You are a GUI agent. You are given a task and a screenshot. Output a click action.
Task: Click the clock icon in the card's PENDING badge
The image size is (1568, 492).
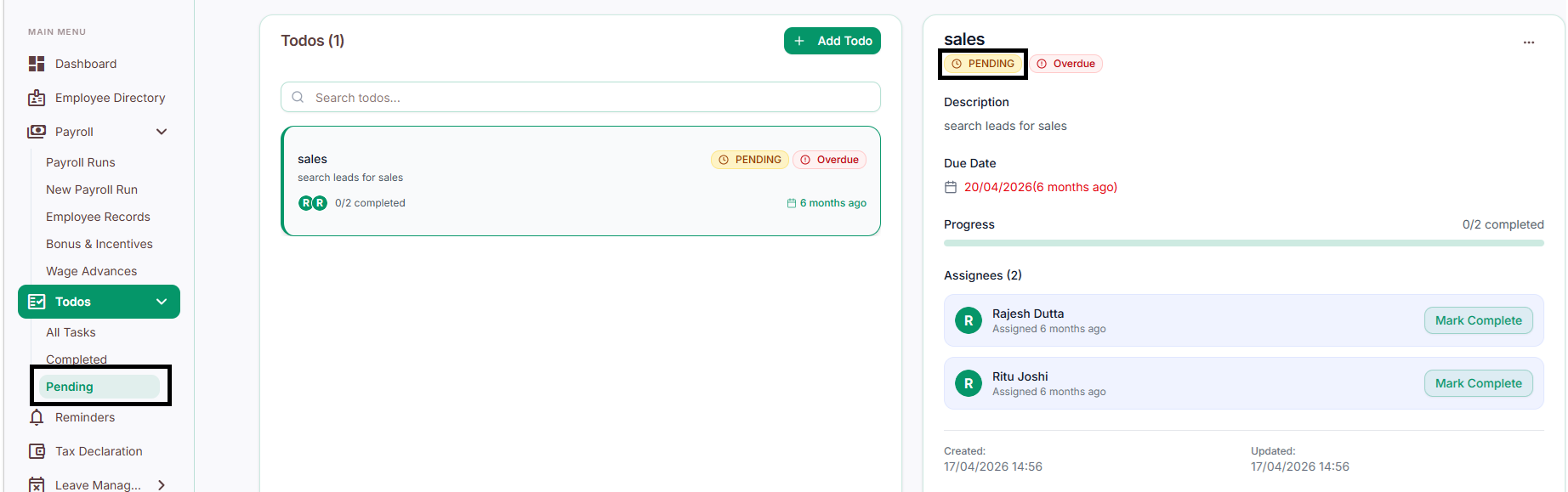(724, 160)
